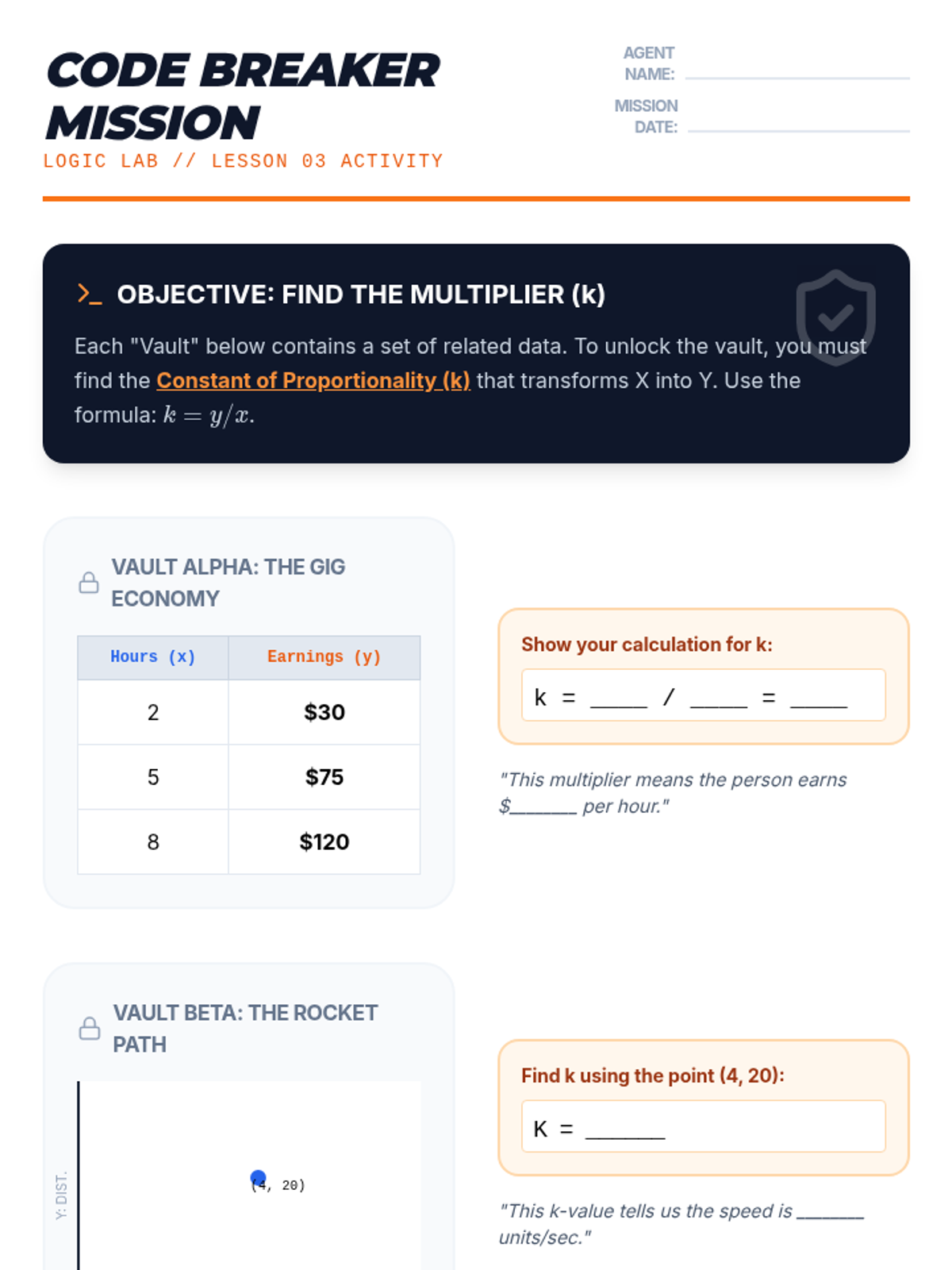
Task: Click the k calculation answer box
Action: point(703,695)
